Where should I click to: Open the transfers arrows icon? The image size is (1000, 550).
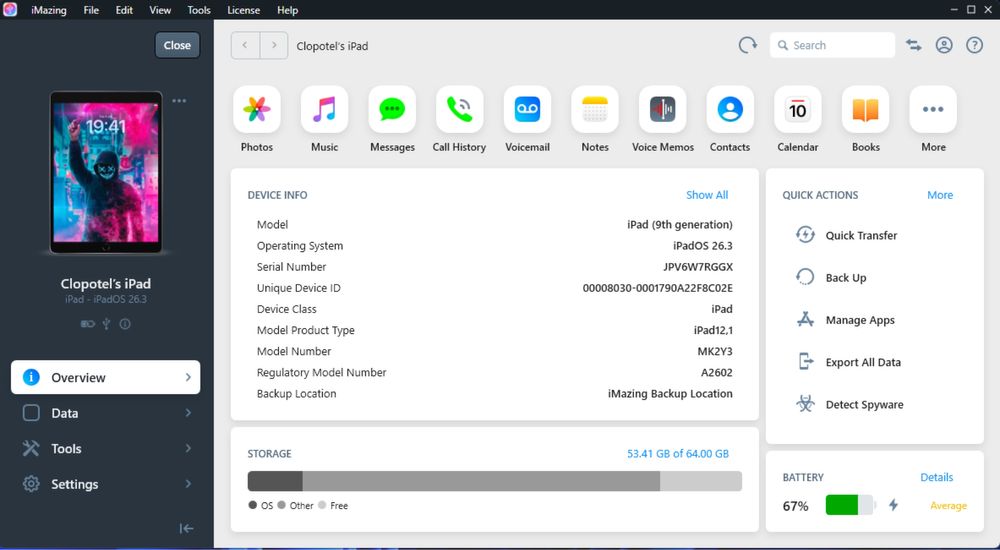click(913, 45)
